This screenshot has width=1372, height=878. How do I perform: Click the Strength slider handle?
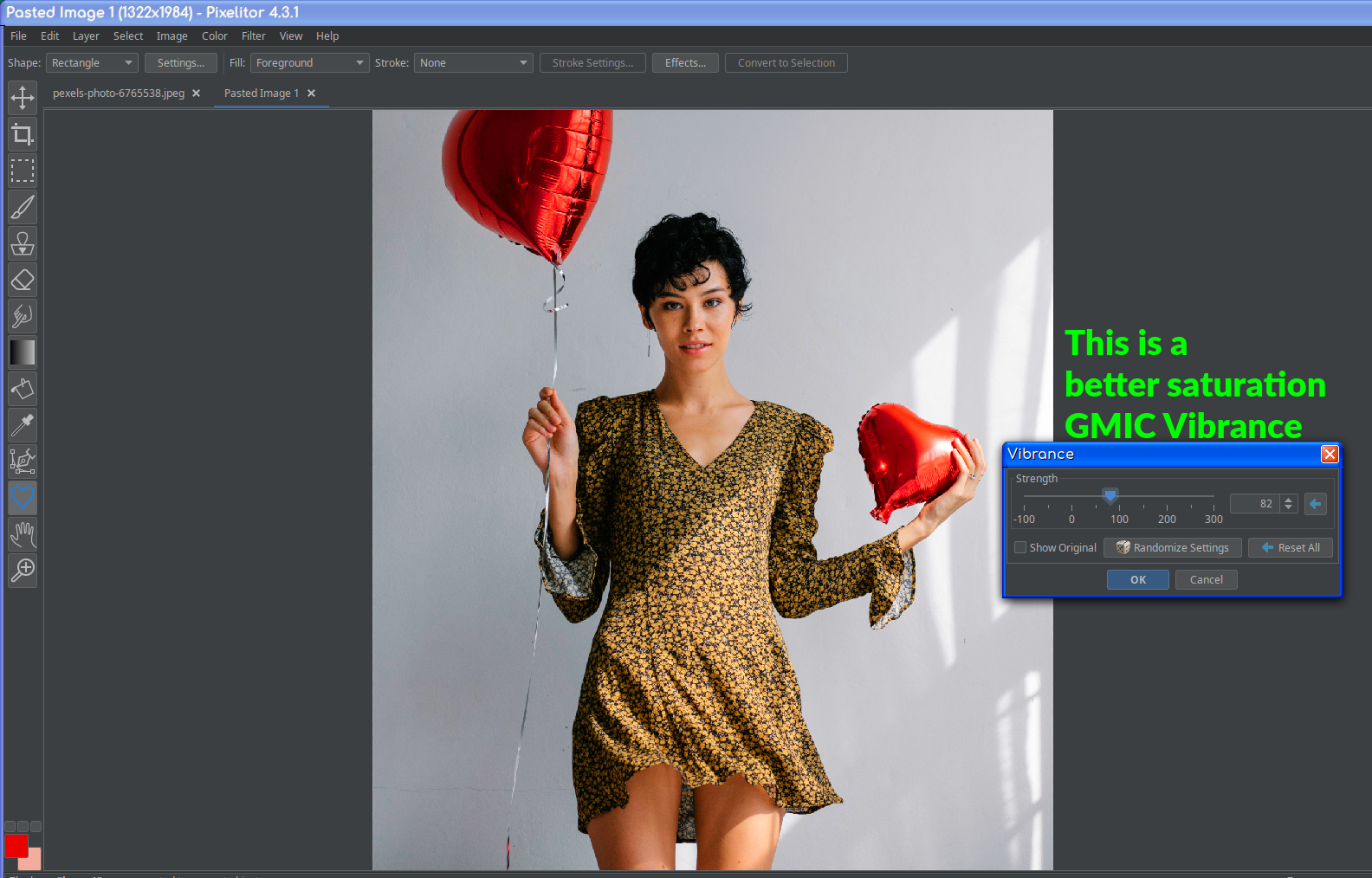click(1110, 495)
